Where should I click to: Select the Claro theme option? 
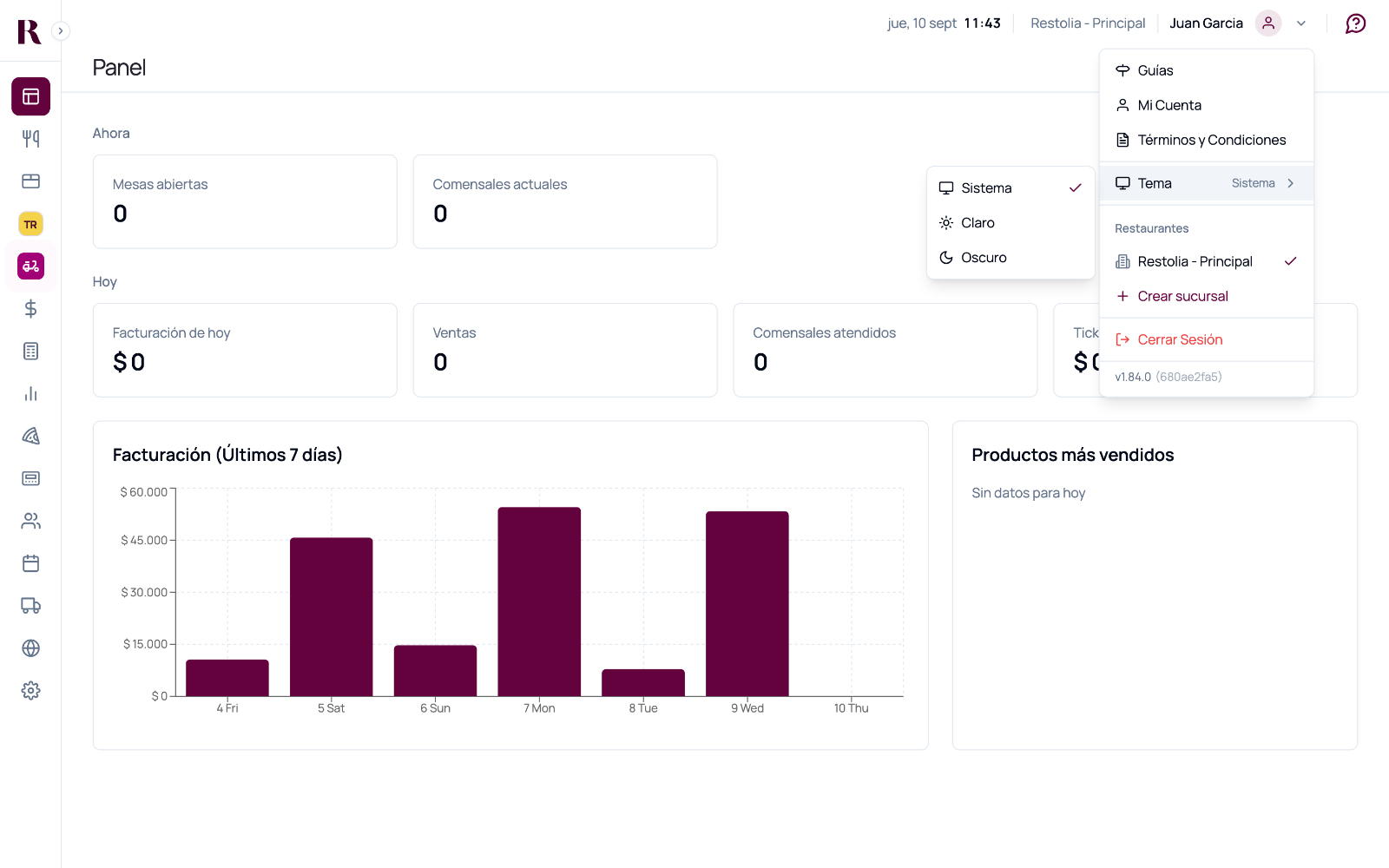click(x=1010, y=223)
